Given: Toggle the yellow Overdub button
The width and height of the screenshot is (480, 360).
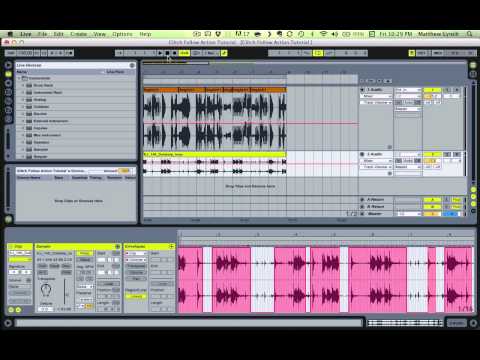Looking at the screenshot, I should click(x=184, y=53).
